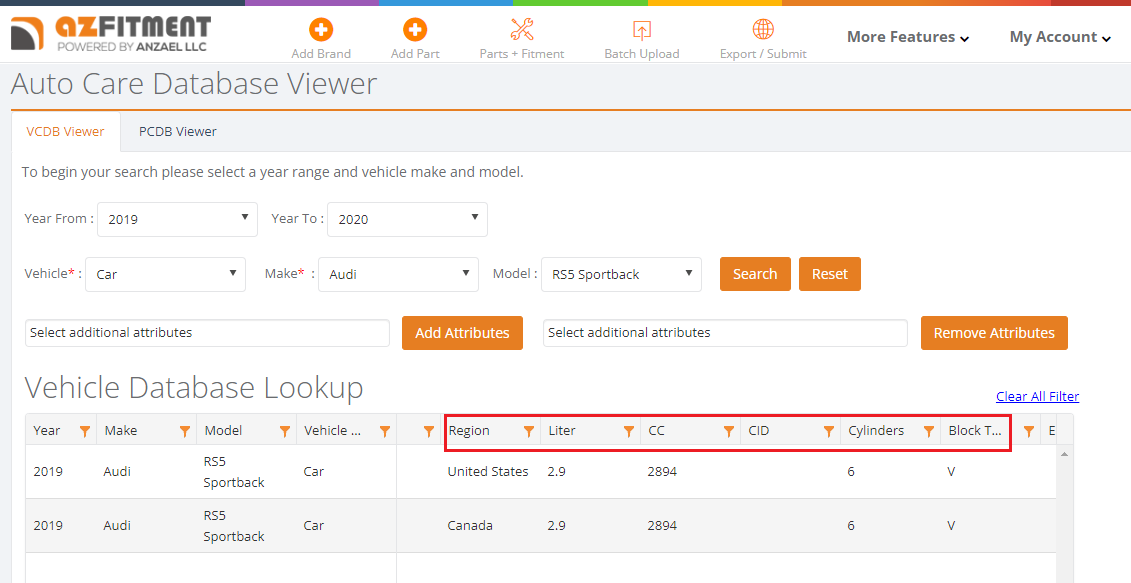Expand the My Account menu

coord(1060,37)
